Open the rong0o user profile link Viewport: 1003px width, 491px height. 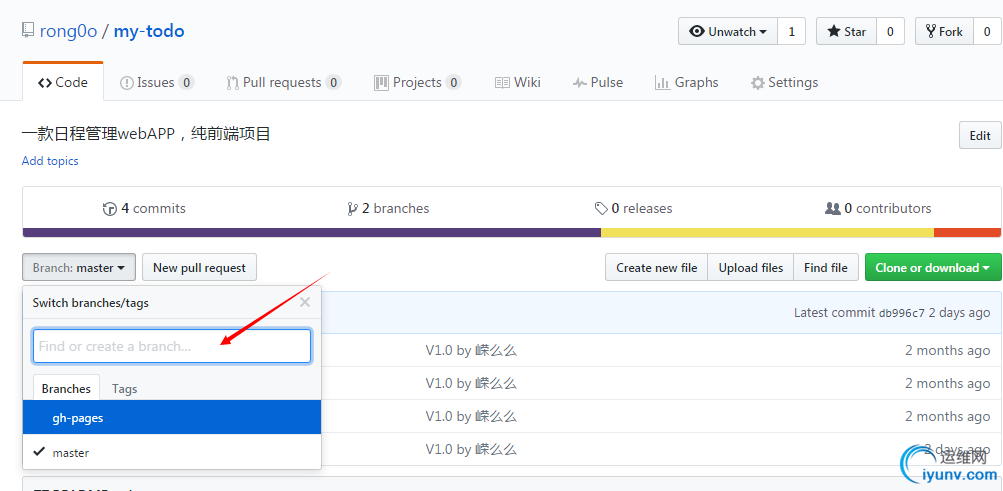[68, 31]
